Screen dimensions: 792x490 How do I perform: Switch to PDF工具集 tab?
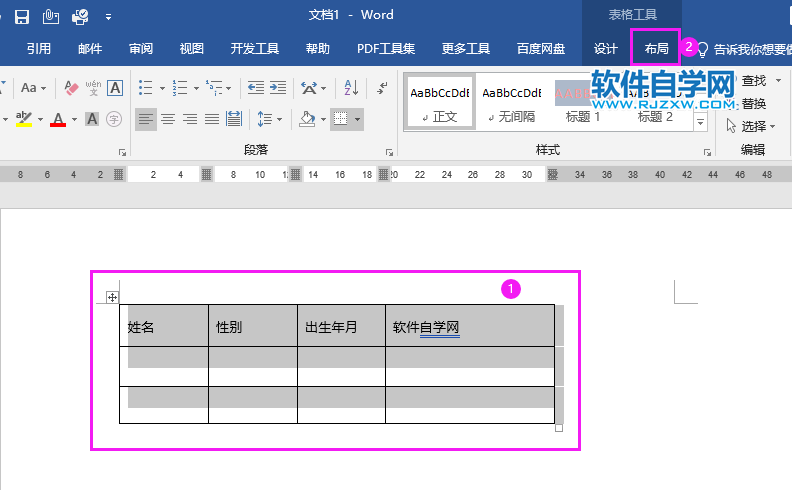tap(386, 48)
